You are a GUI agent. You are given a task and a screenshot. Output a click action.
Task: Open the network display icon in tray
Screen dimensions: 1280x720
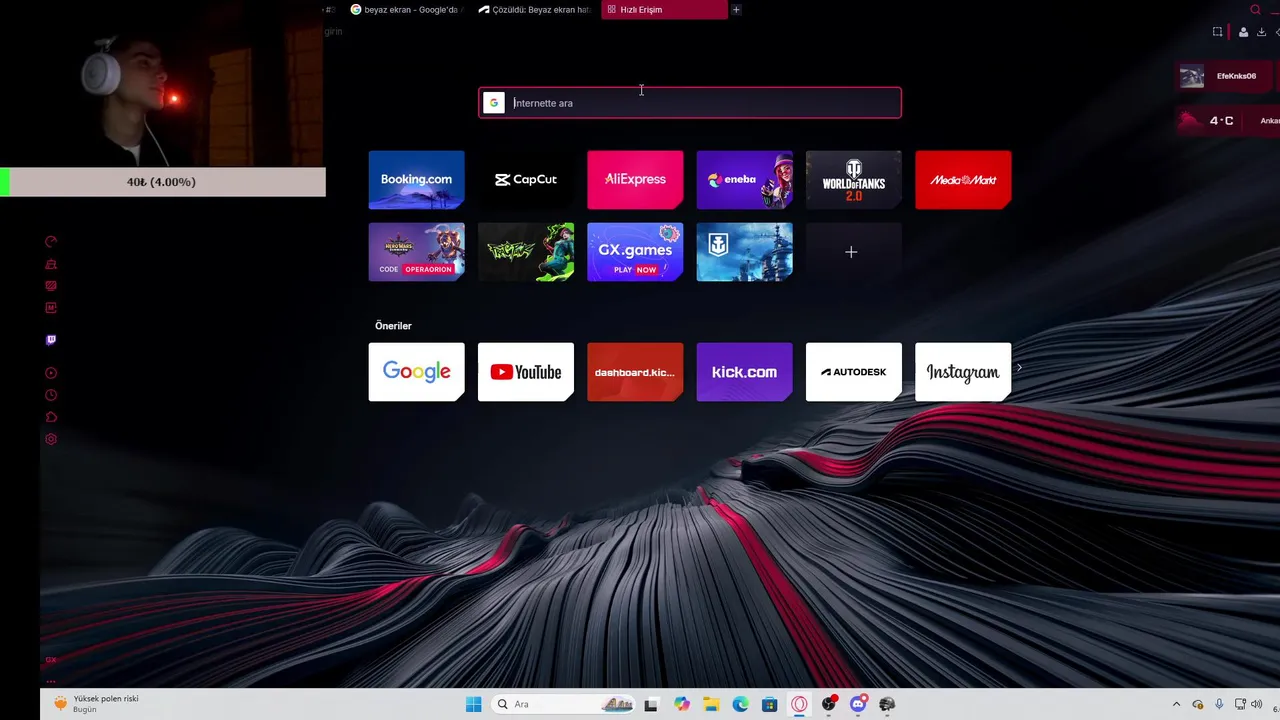pos(1240,704)
